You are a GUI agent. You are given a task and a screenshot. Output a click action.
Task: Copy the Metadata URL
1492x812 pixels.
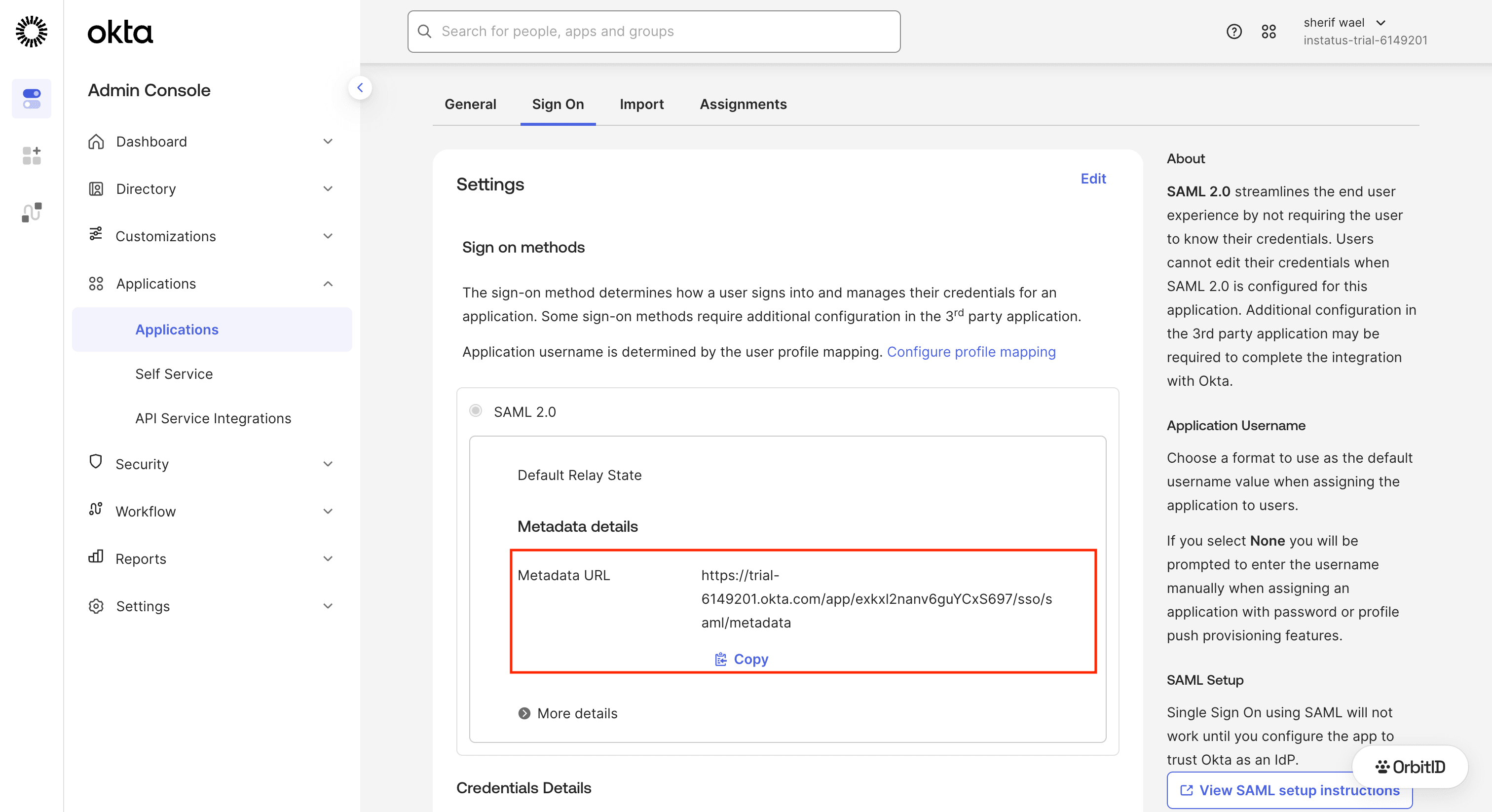[x=742, y=659]
